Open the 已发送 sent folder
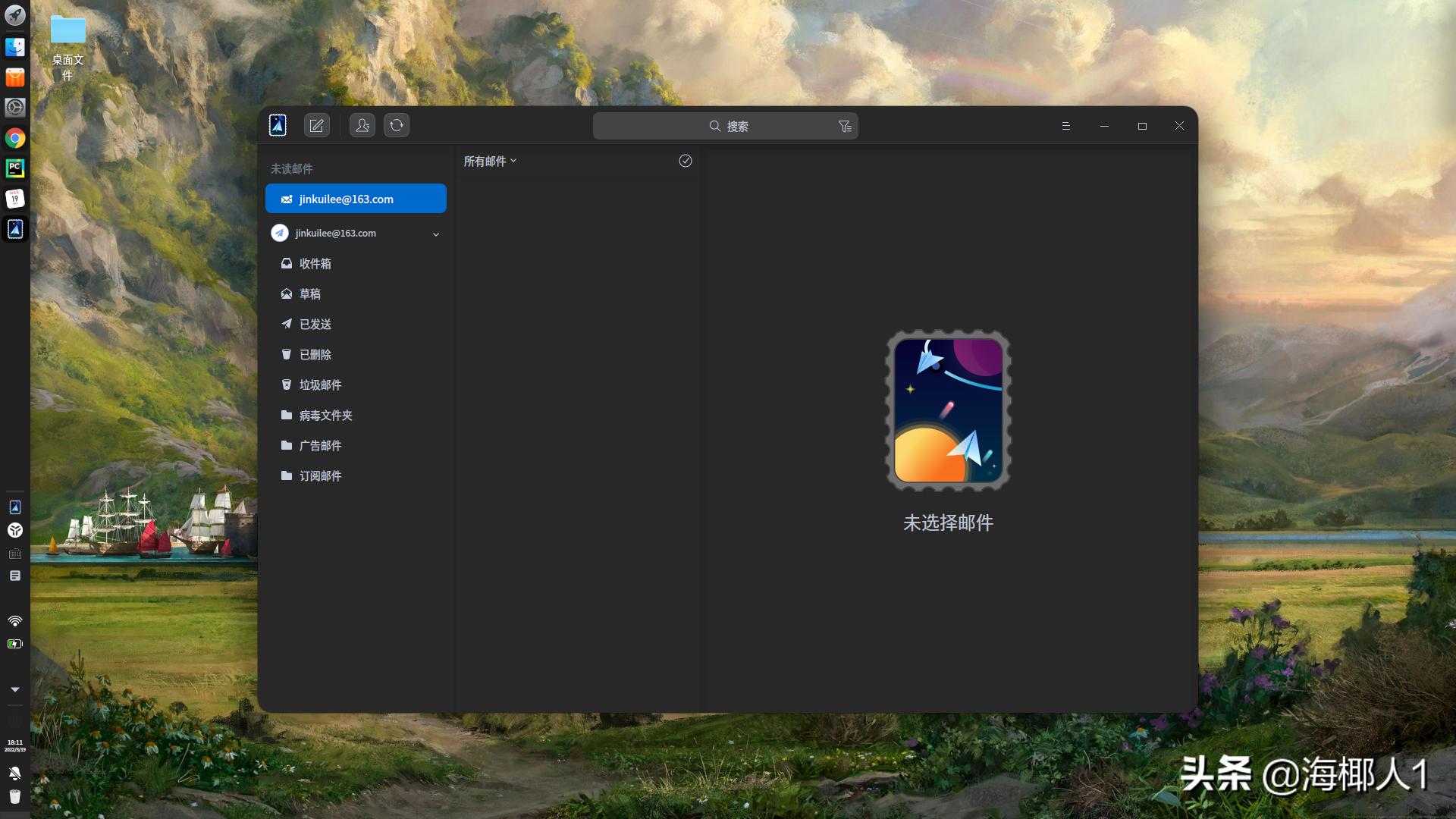This screenshot has height=819, width=1456. point(314,324)
